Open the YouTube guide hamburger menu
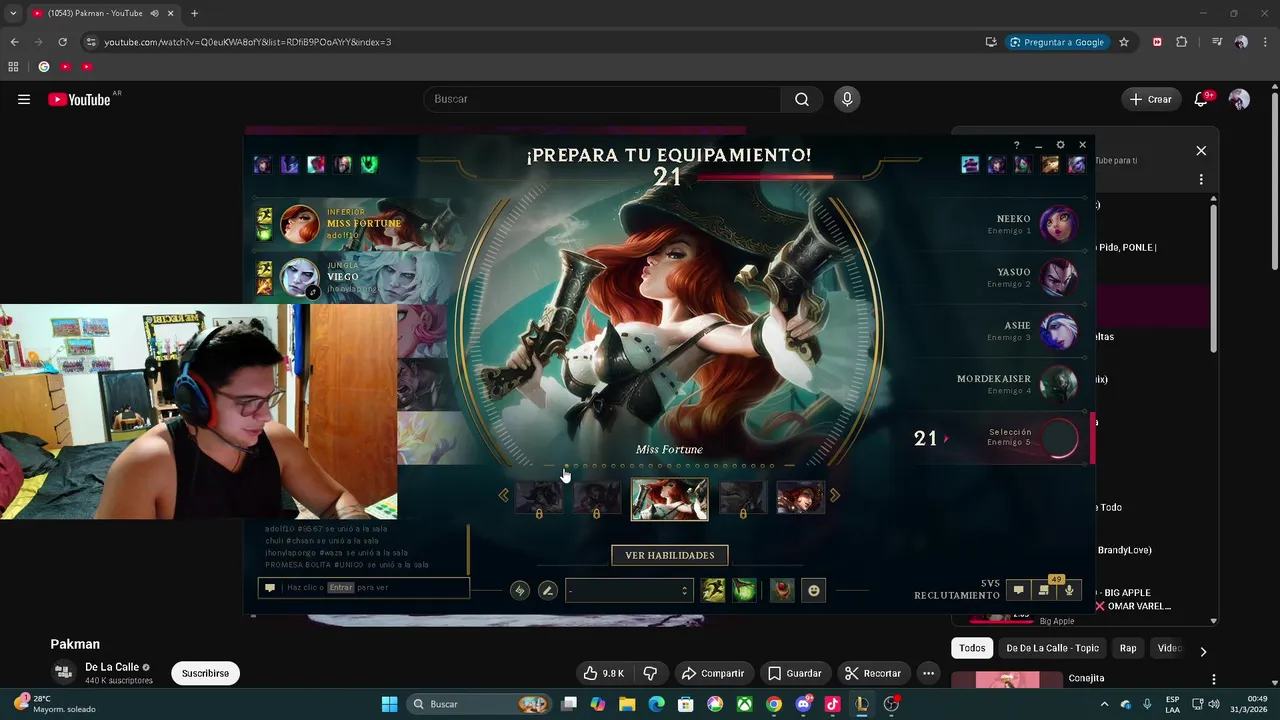Viewport: 1280px width, 720px height. tap(24, 99)
